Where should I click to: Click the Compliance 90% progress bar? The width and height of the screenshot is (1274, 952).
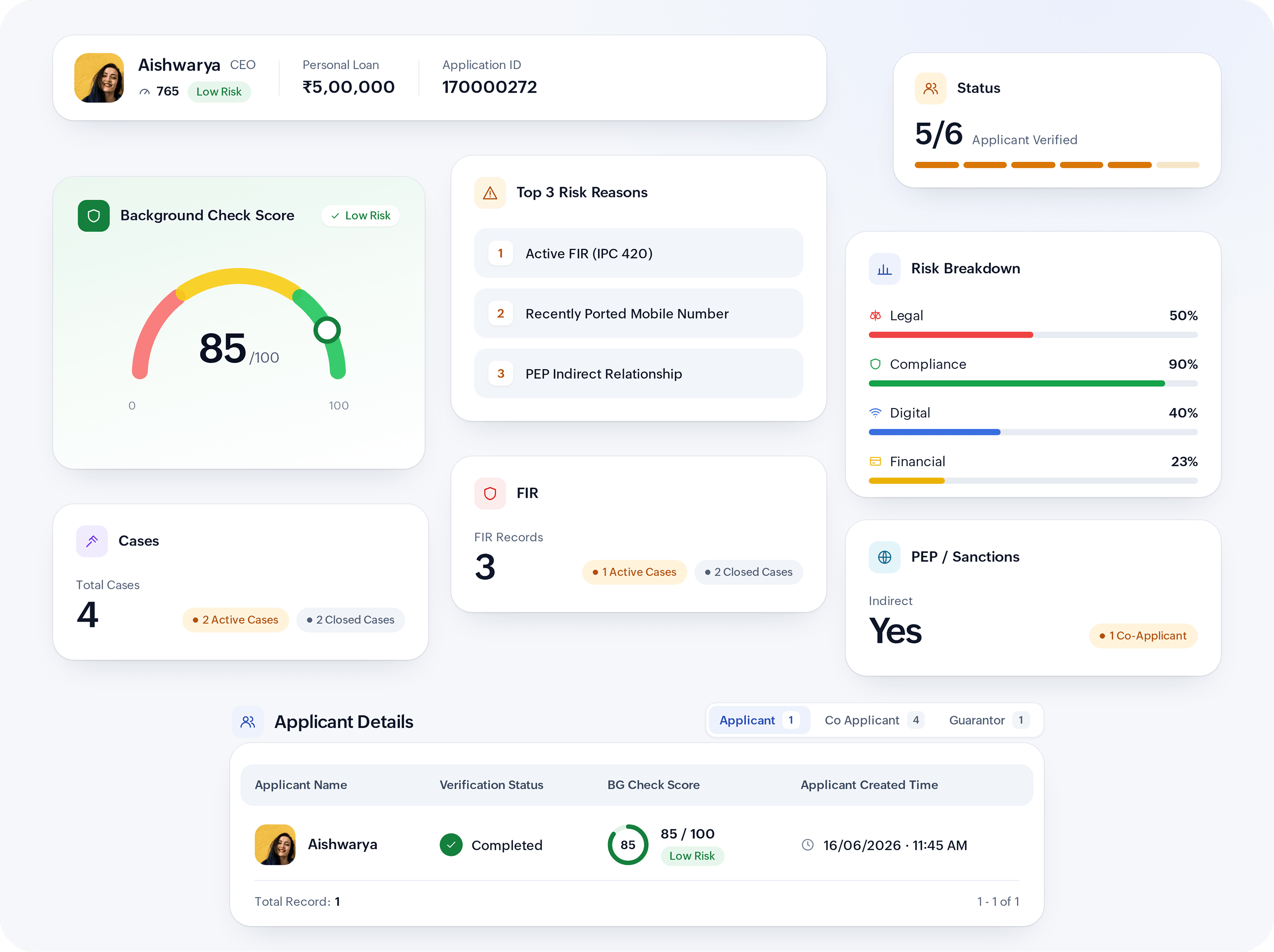point(1032,384)
